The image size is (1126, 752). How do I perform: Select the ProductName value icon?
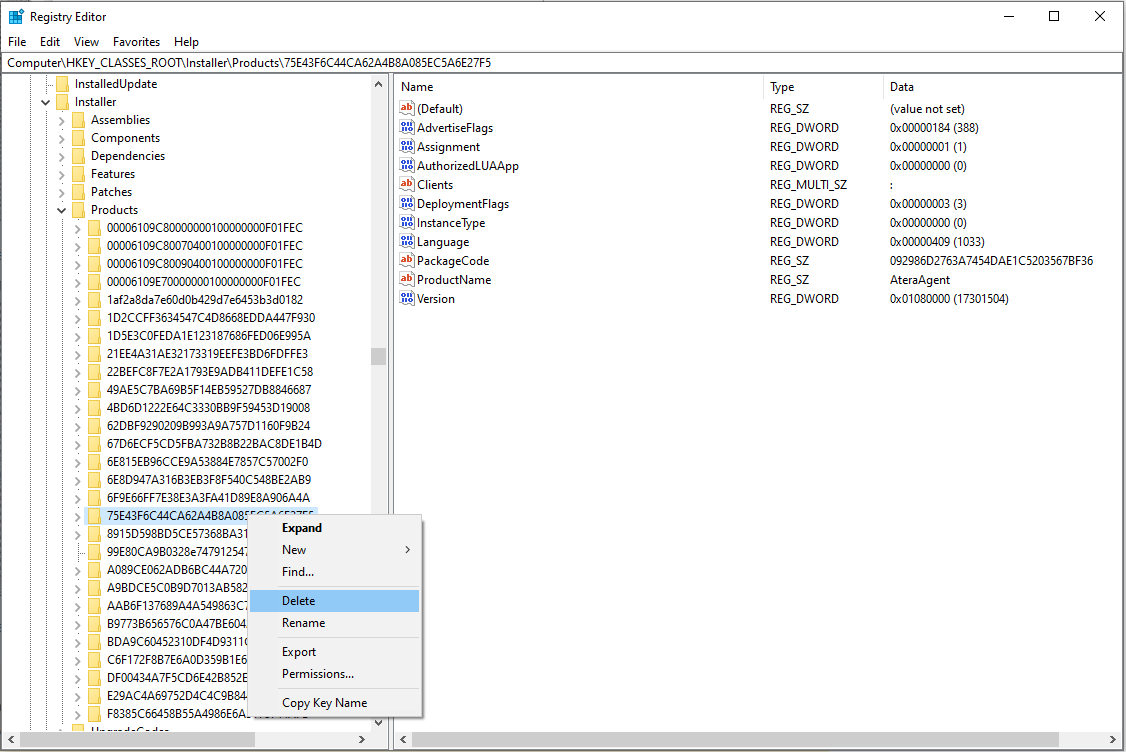click(x=408, y=279)
